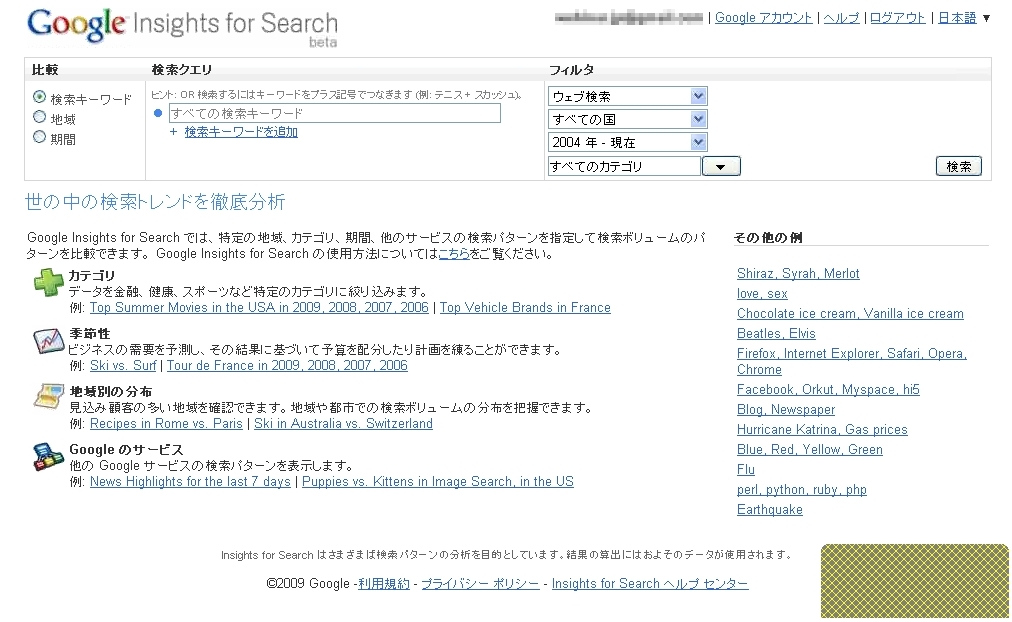Open Insights for Search ヘルプ センター link
This screenshot has height=622, width=1012.
pos(650,584)
